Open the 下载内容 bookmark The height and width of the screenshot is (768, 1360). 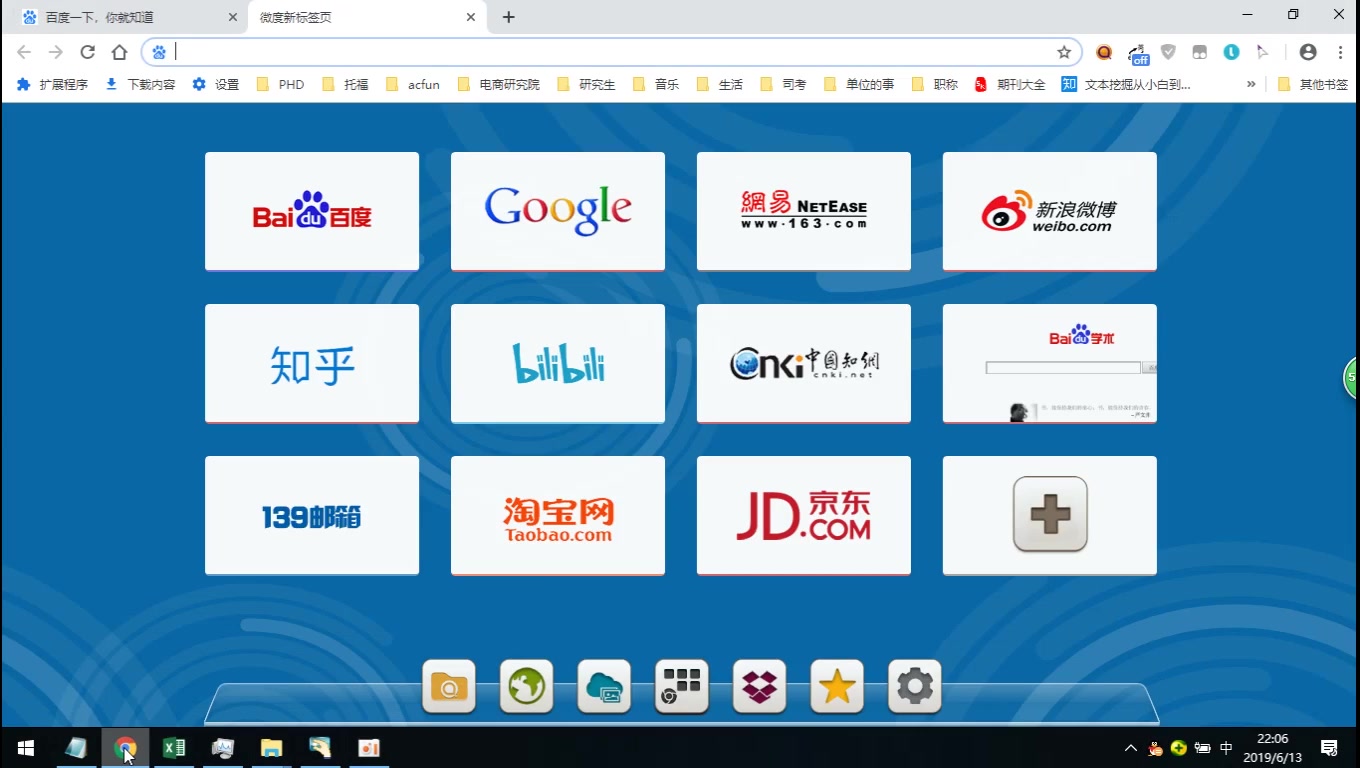coord(141,84)
